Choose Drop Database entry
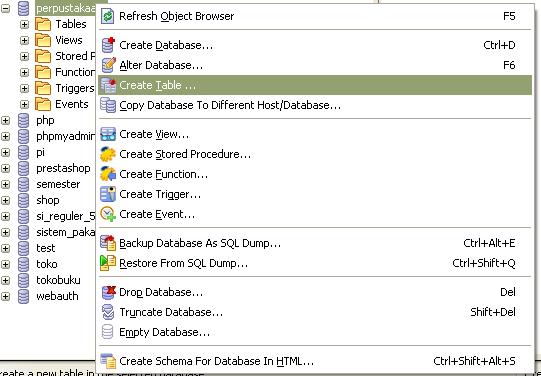Screen dimensions: 541x376 pos(315,292)
